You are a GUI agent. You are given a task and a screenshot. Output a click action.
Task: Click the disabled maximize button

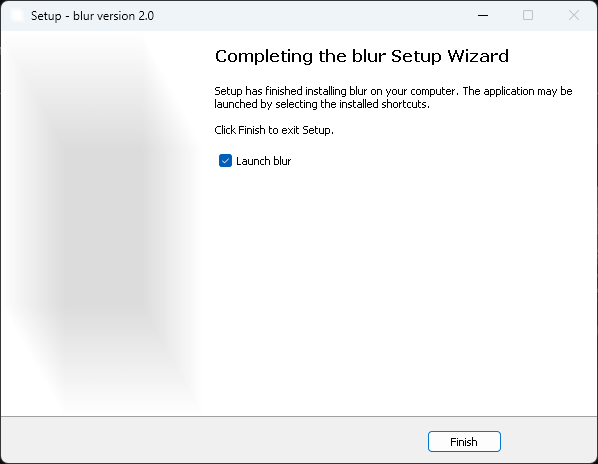click(528, 16)
